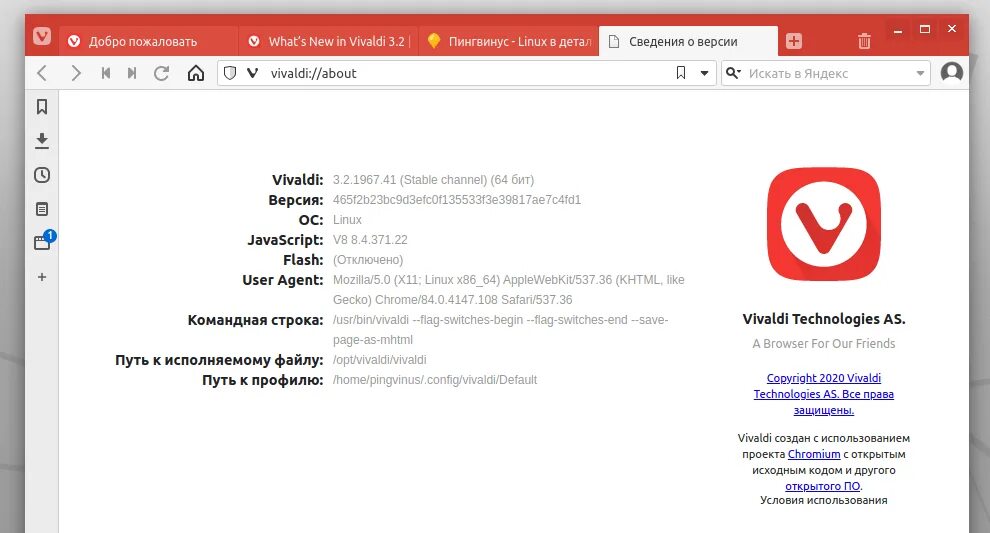Open the user profile avatar
This screenshot has height=533, width=990.
point(951,73)
